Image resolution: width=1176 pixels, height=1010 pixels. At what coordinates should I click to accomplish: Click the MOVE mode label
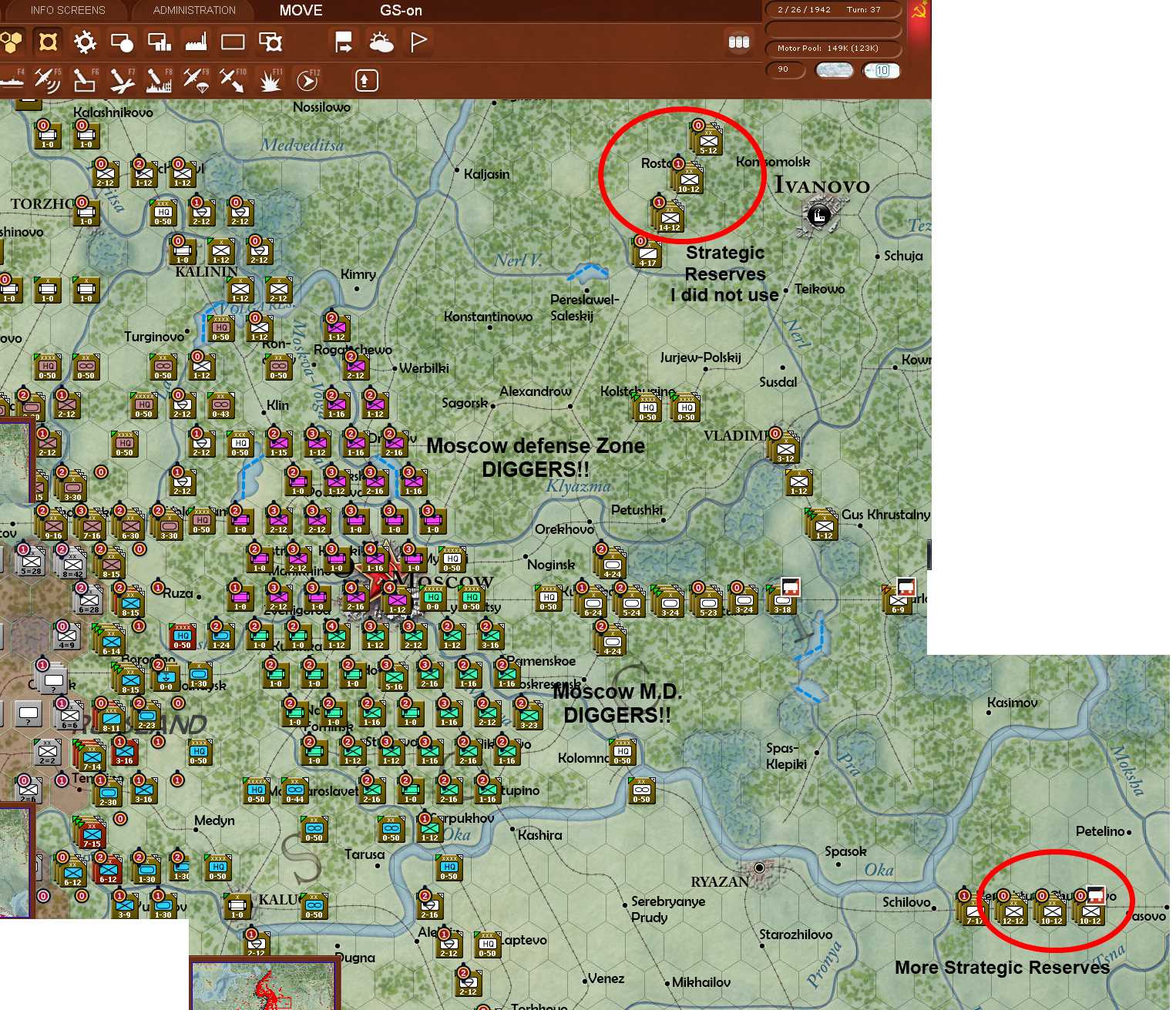pos(301,10)
